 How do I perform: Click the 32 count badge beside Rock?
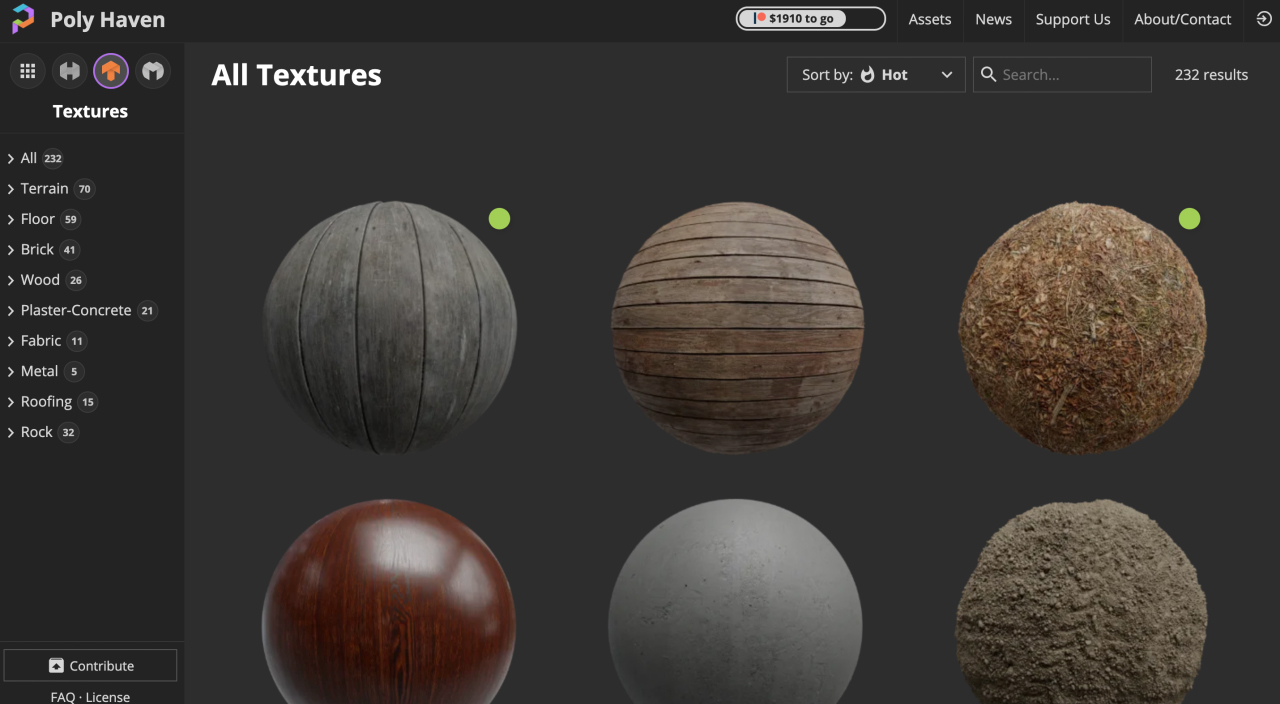click(68, 433)
